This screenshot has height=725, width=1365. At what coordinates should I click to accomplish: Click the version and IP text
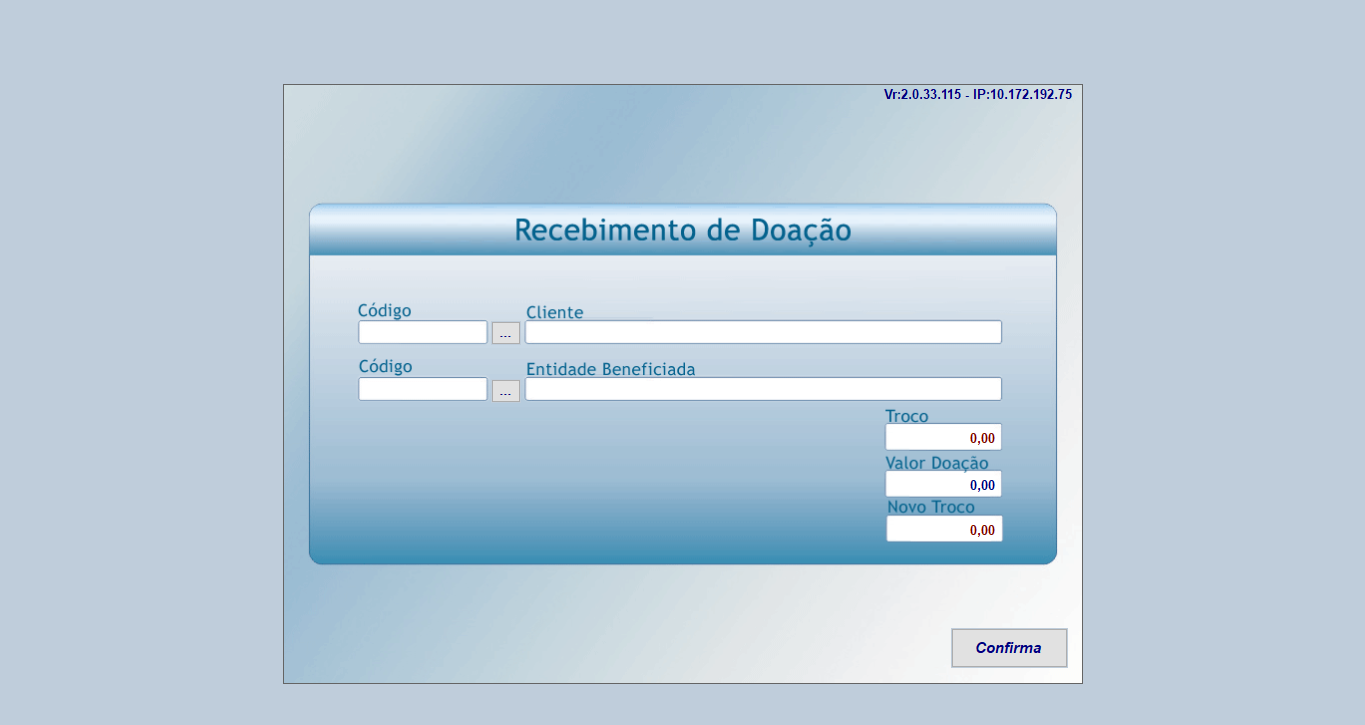[978, 94]
